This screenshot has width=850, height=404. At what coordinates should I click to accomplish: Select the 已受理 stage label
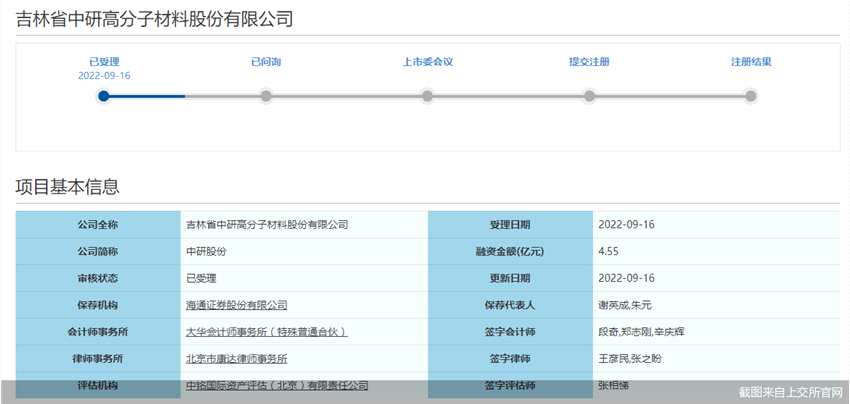[x=104, y=62]
